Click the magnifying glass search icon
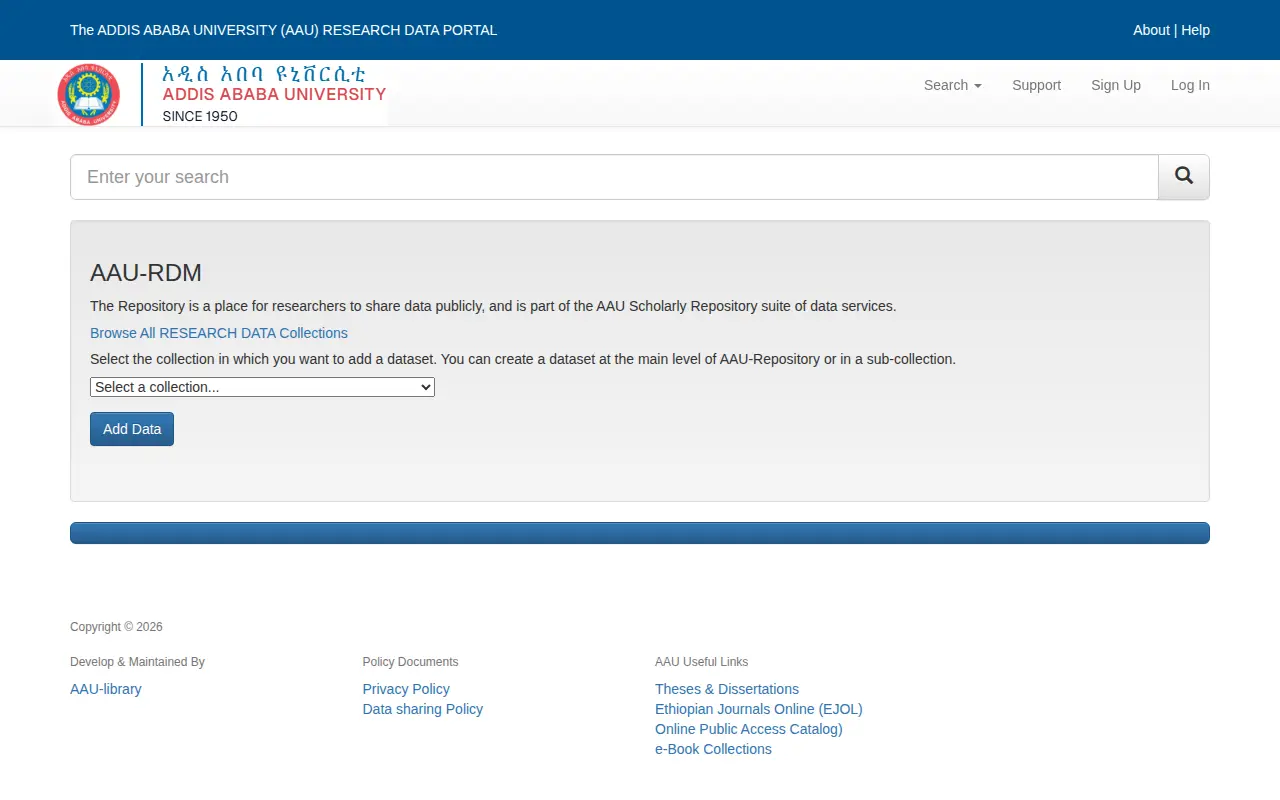The image size is (1280, 800). (1184, 177)
